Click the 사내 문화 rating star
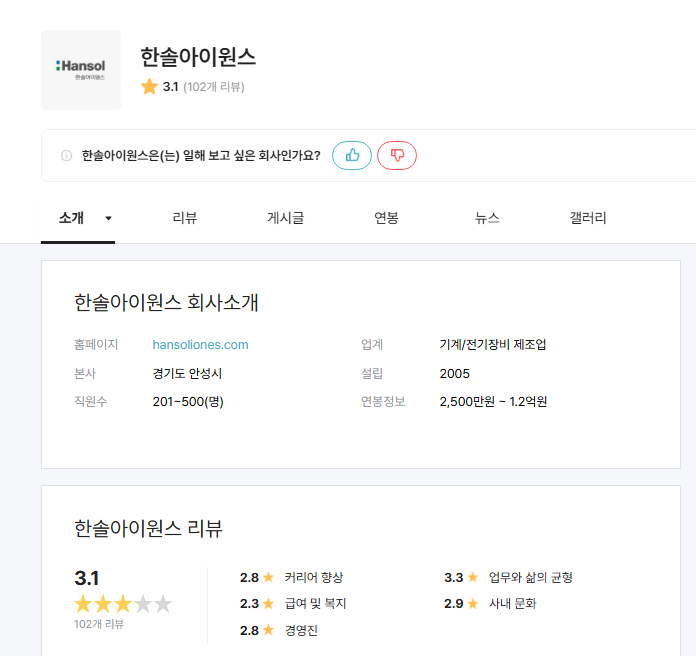 click(473, 603)
